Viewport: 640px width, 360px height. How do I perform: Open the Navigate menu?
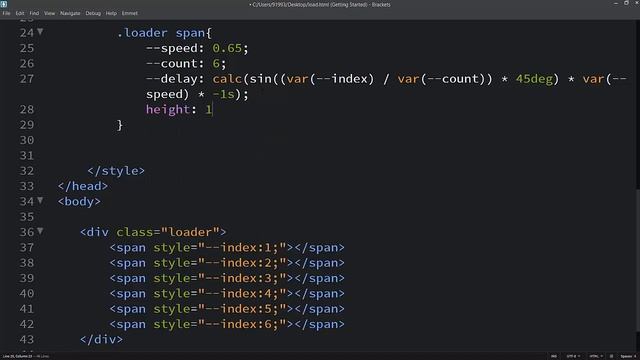(x=70, y=13)
